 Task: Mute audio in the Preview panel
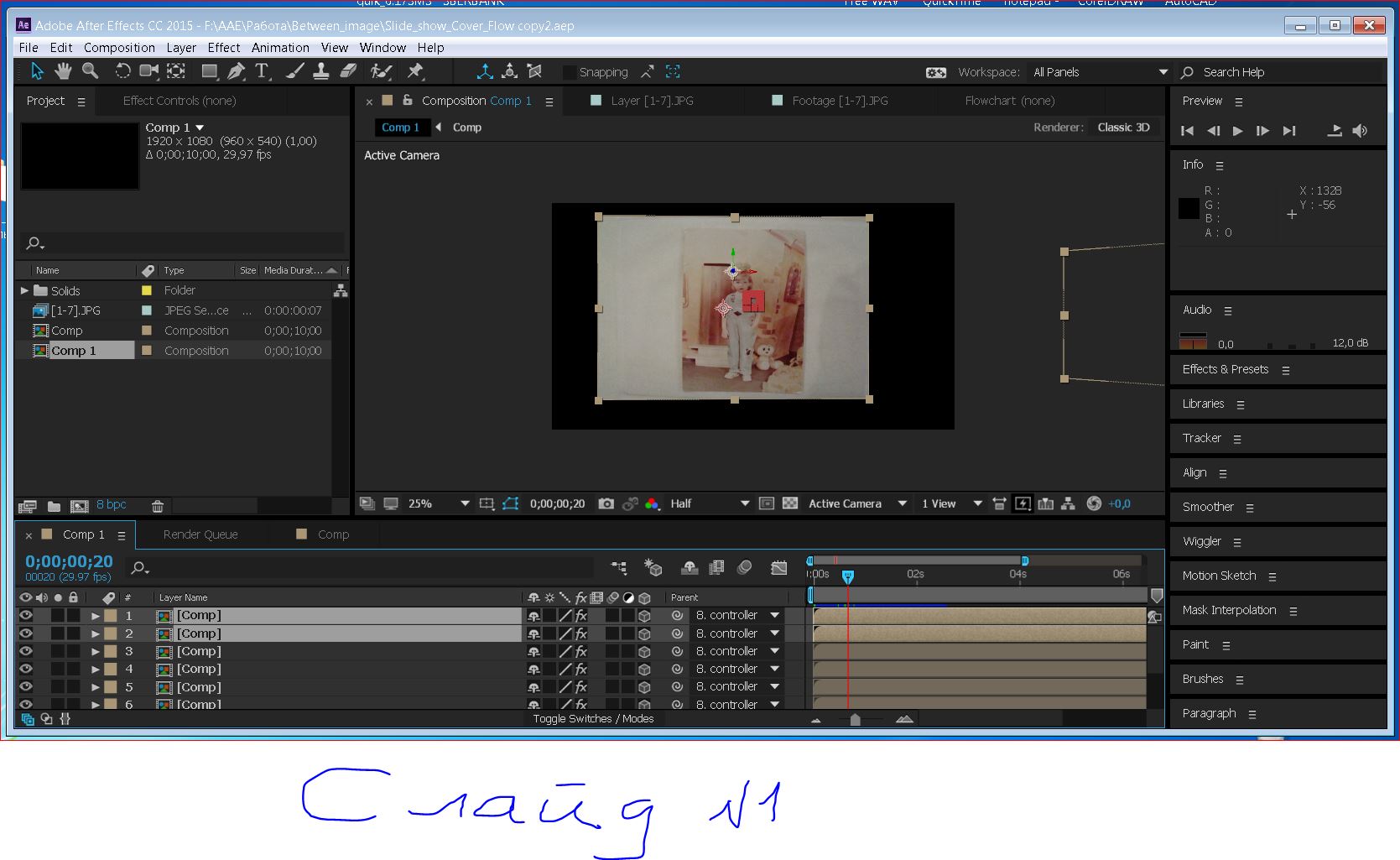pyautogui.click(x=1360, y=131)
